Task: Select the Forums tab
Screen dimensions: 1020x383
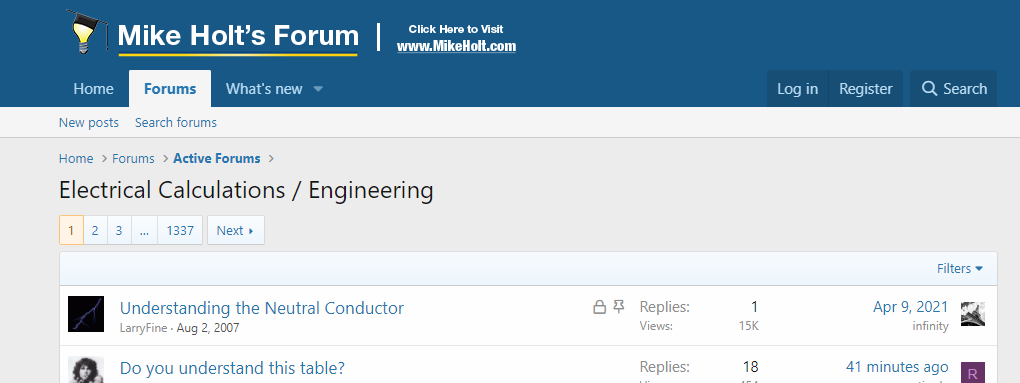Action: [x=170, y=89]
